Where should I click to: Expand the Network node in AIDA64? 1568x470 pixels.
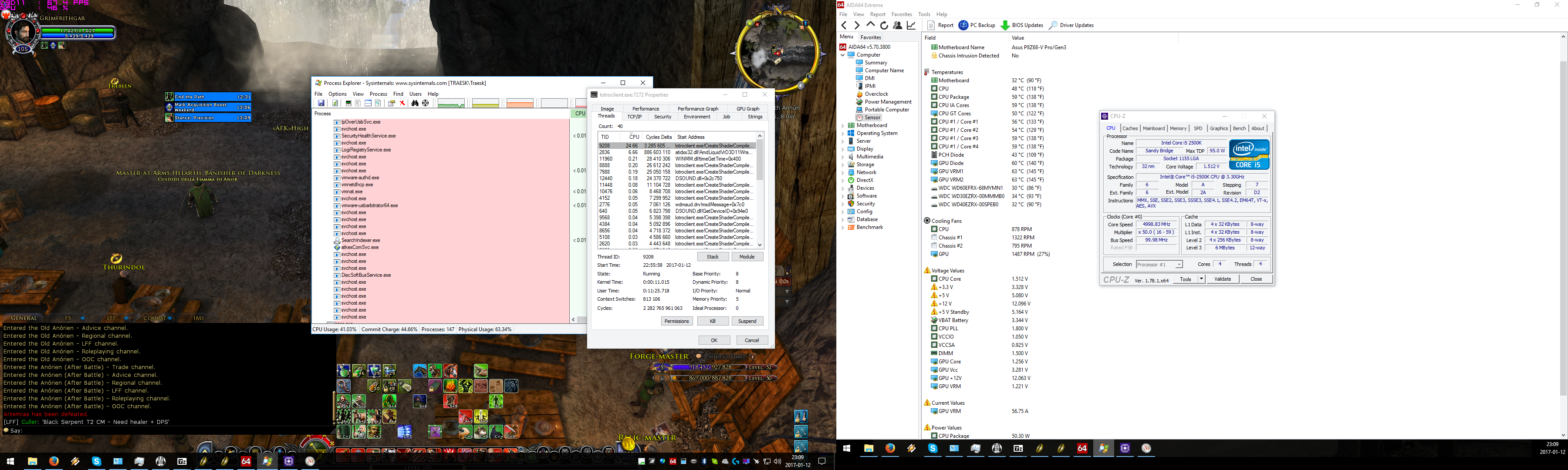843,173
